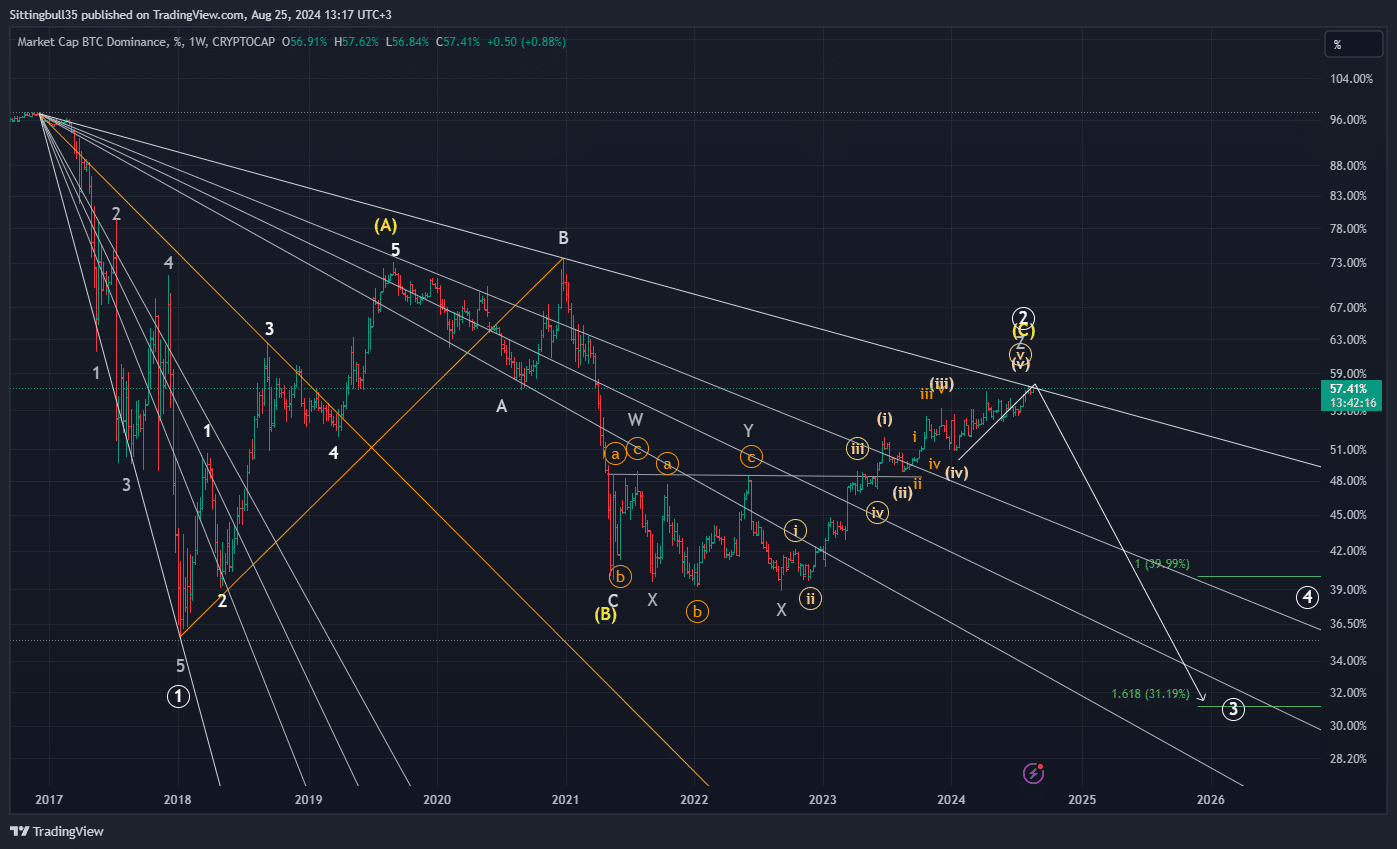1397x849 pixels.
Task: Click the green 57.41% current price label
Action: [x=1350, y=394]
